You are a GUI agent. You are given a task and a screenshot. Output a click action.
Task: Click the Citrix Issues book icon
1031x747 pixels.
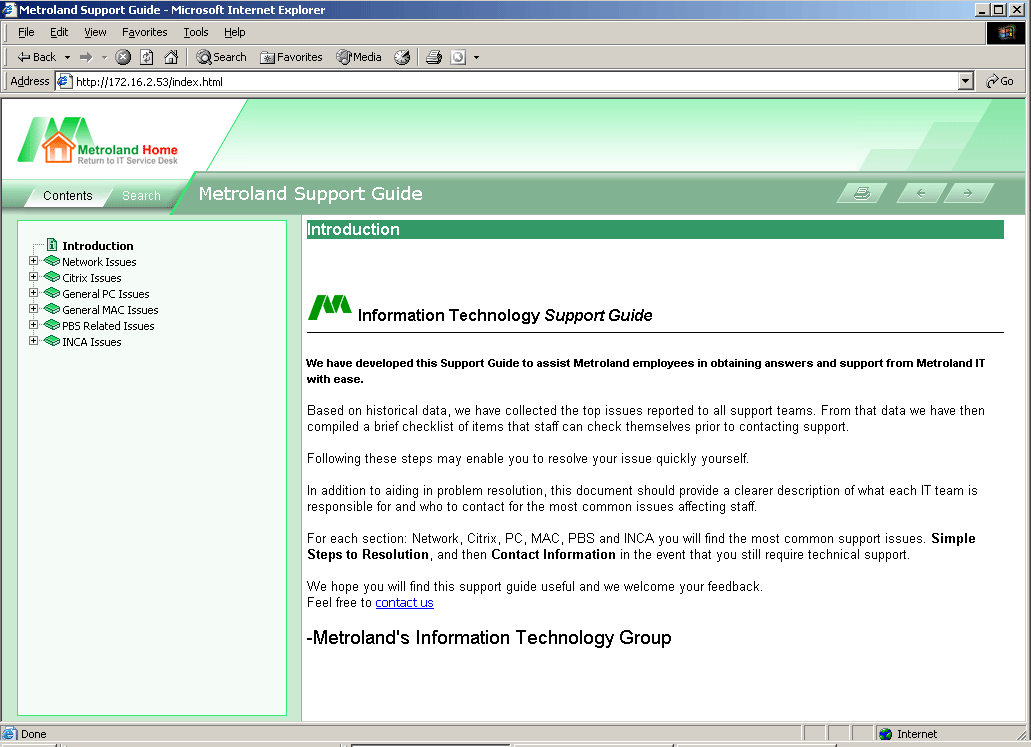coord(52,277)
